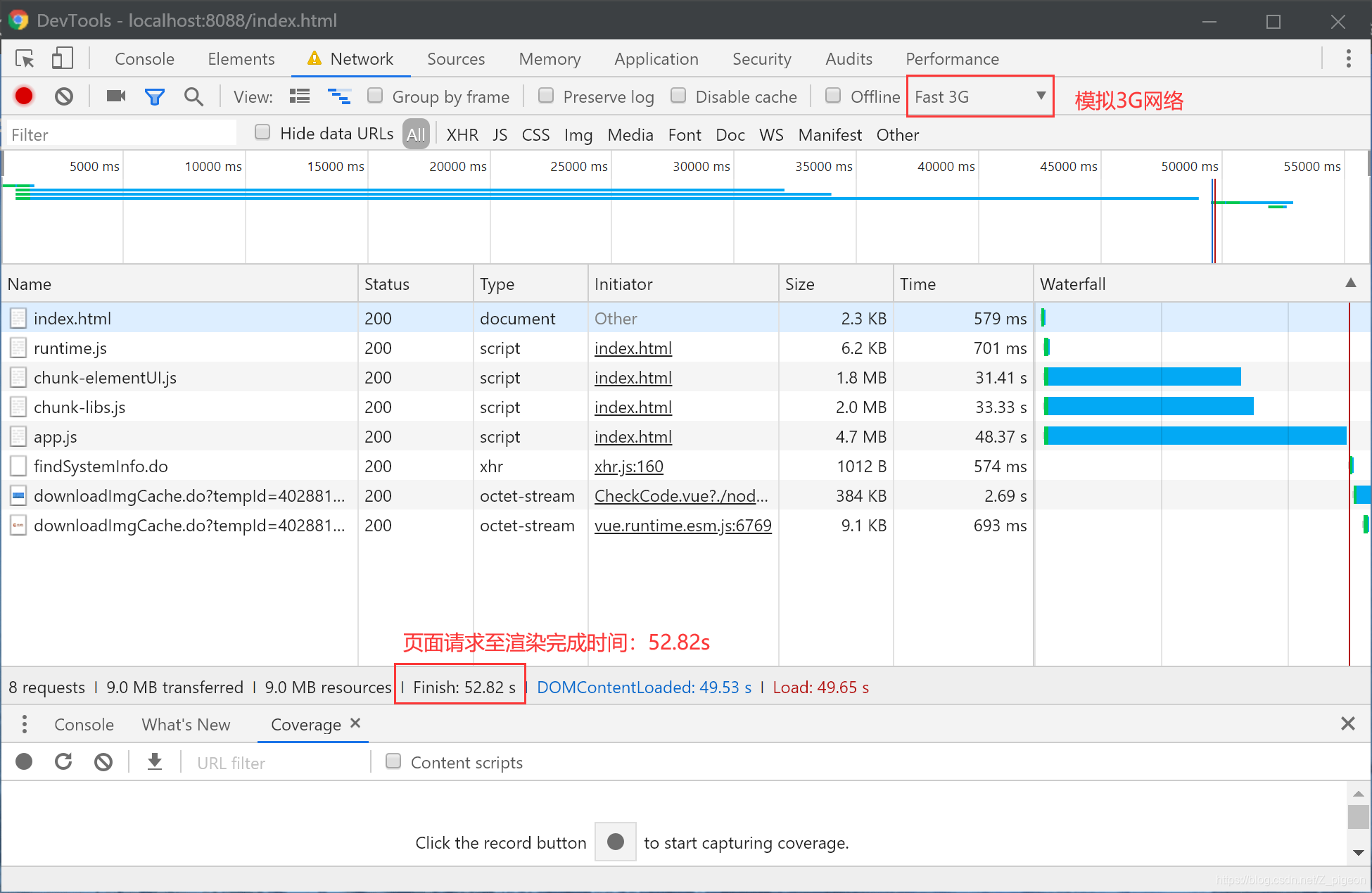Open the Fast 3G throttling dropdown
The width and height of the screenshot is (1372, 893).
(979, 96)
